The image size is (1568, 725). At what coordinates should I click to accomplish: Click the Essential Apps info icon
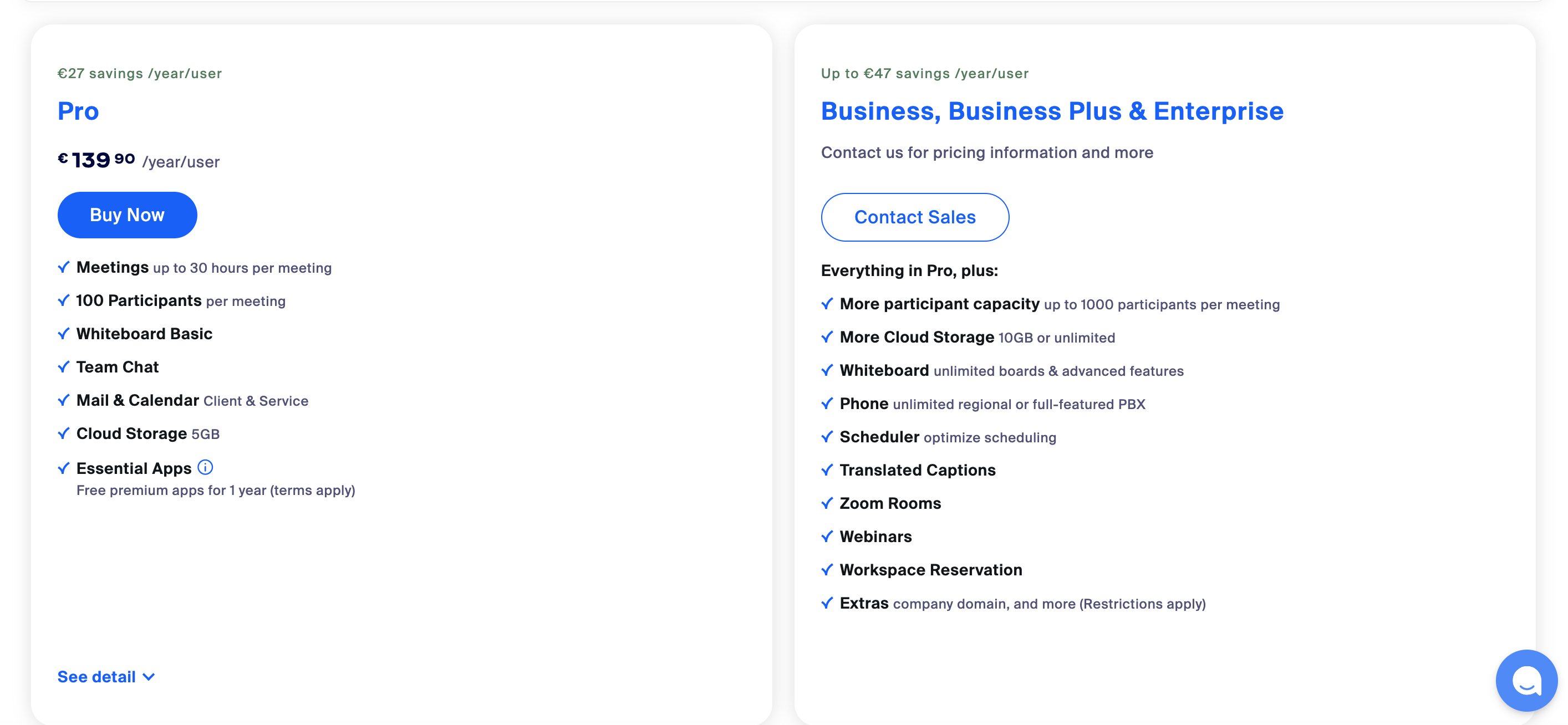point(205,467)
